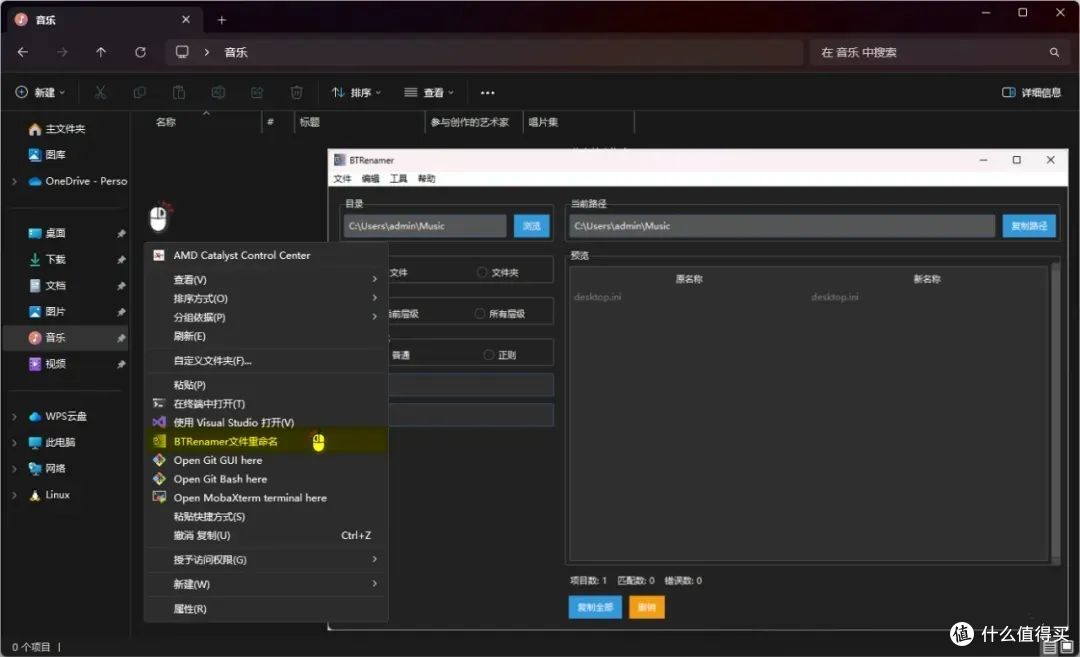Expand the 此电脑 sidebar node
This screenshot has width=1080, height=657.
(14, 443)
